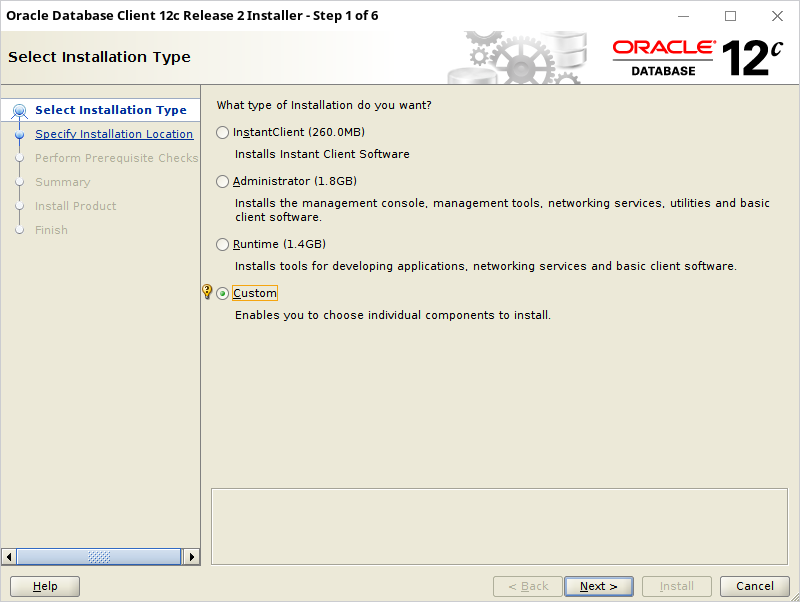Click the left scroll arrow of sidebar
Screen dimensions: 800x602
click(9, 557)
